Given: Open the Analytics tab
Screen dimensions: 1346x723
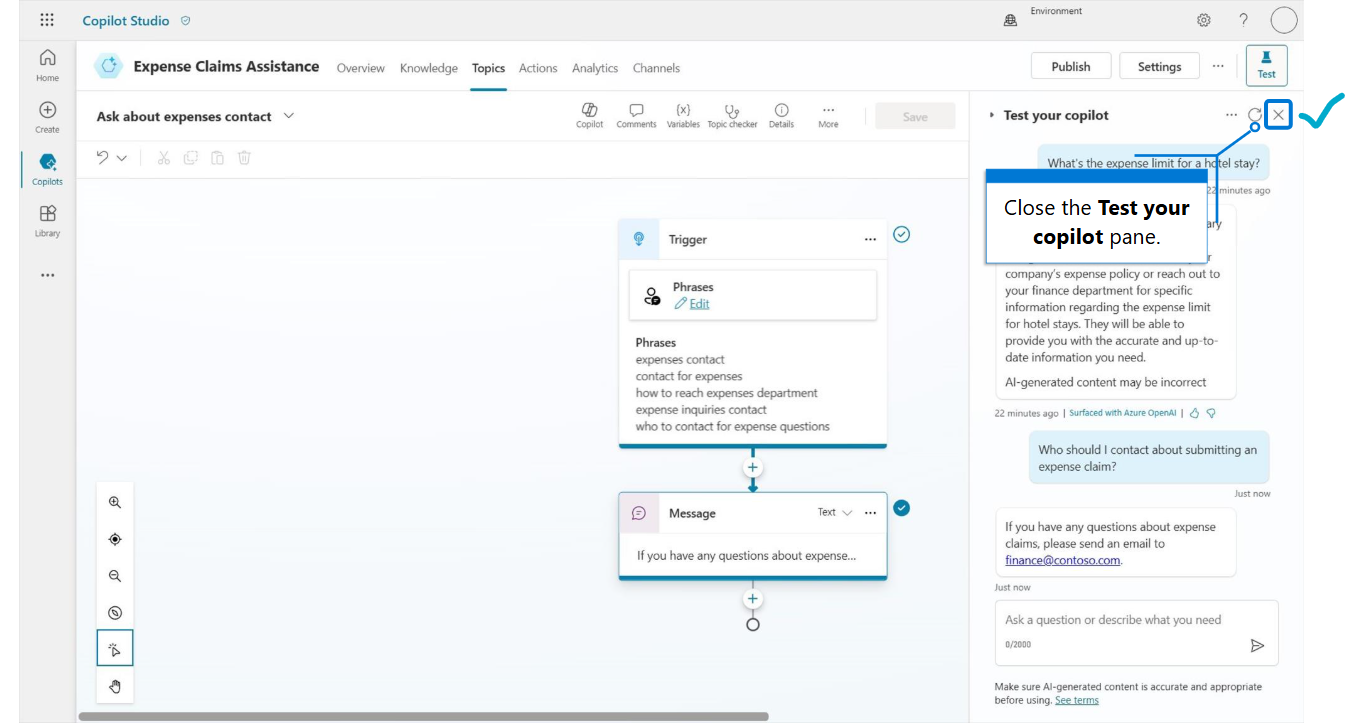Looking at the screenshot, I should click(x=595, y=68).
